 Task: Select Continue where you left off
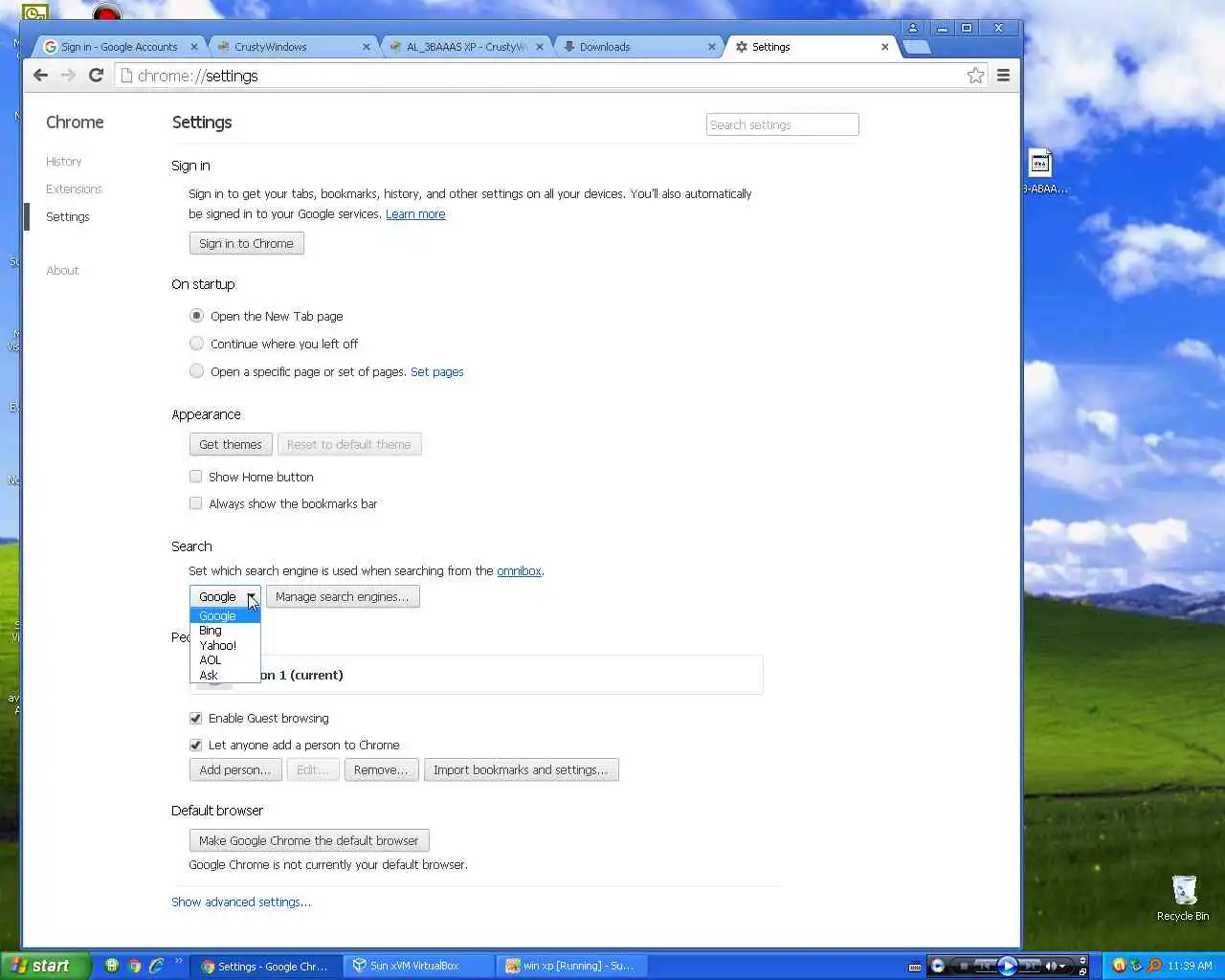click(x=196, y=344)
